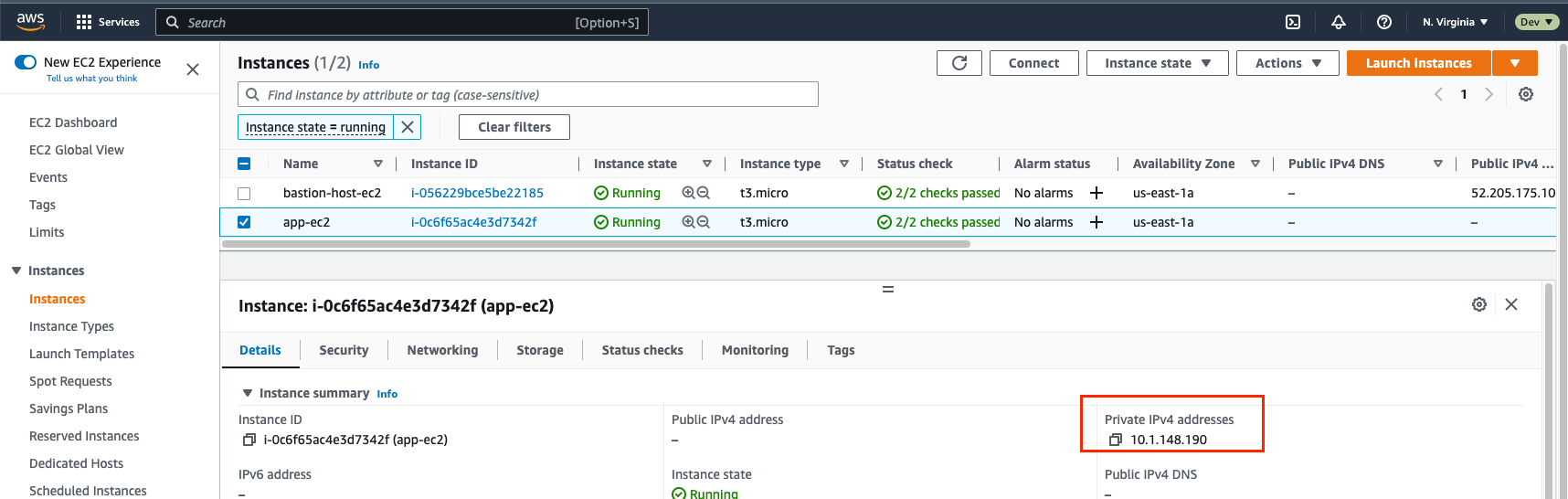Open the N. Virginia region dropdown
The height and width of the screenshot is (499, 1568).
click(x=1455, y=22)
